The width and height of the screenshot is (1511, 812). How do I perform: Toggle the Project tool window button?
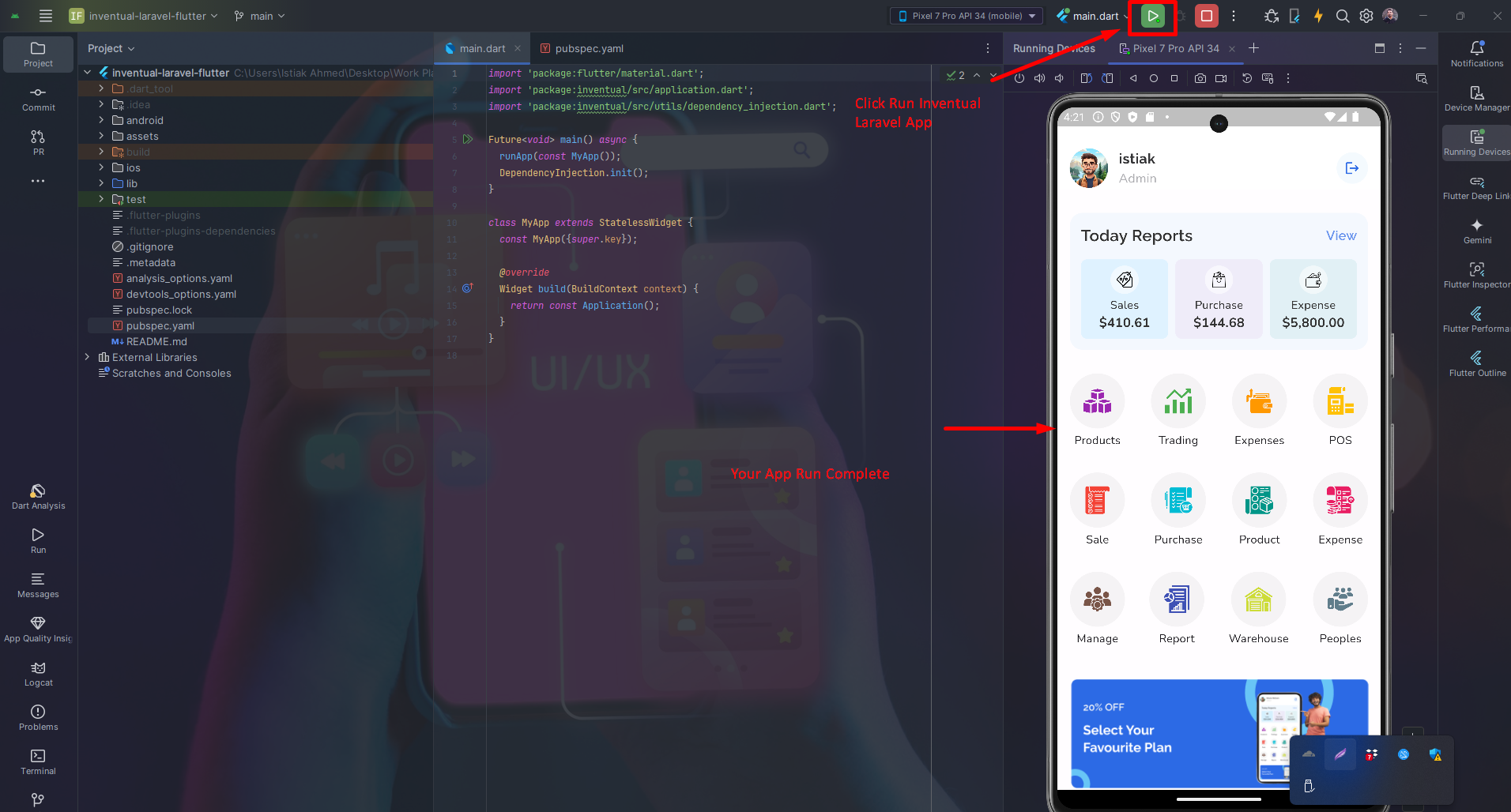(x=38, y=53)
